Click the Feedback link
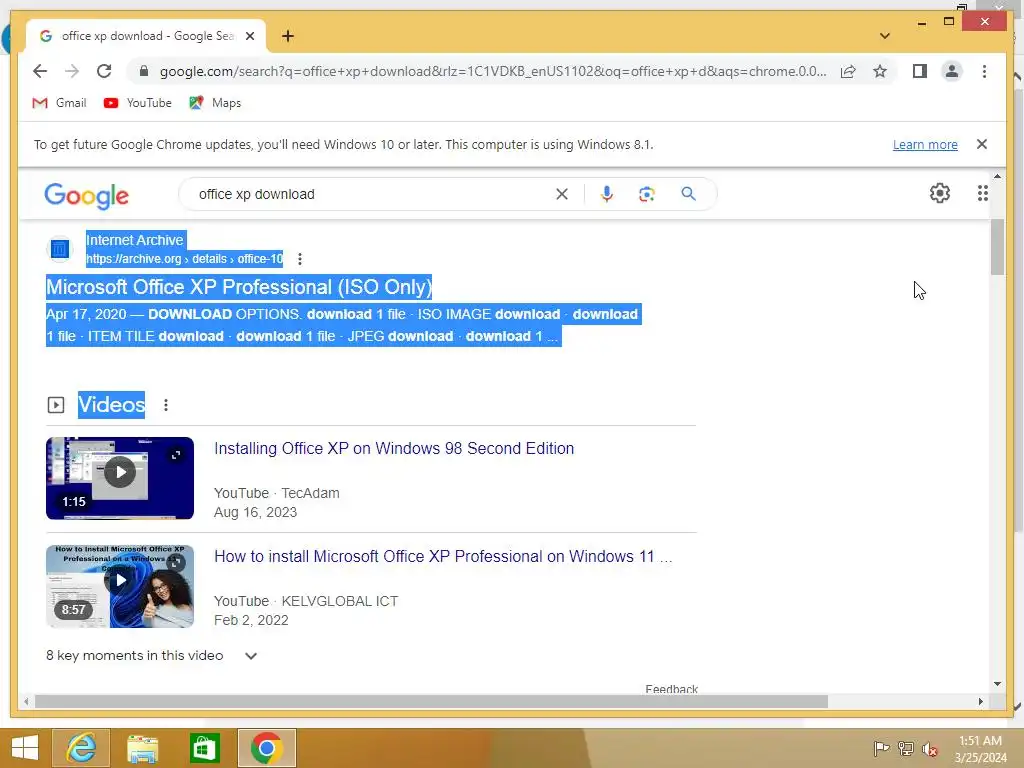The height and width of the screenshot is (768, 1024). 671,689
